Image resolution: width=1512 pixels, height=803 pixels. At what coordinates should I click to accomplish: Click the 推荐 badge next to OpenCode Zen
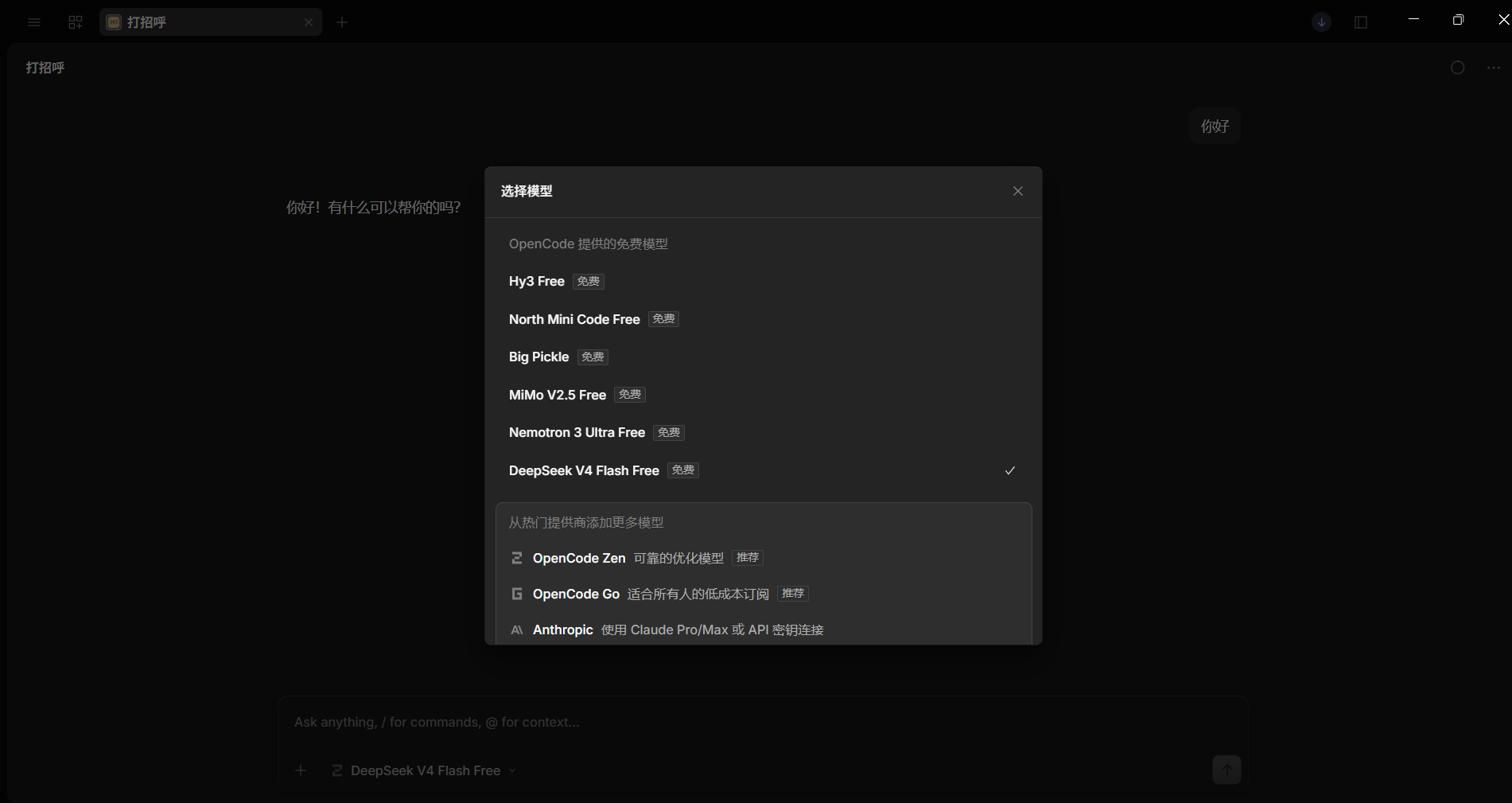coord(748,558)
